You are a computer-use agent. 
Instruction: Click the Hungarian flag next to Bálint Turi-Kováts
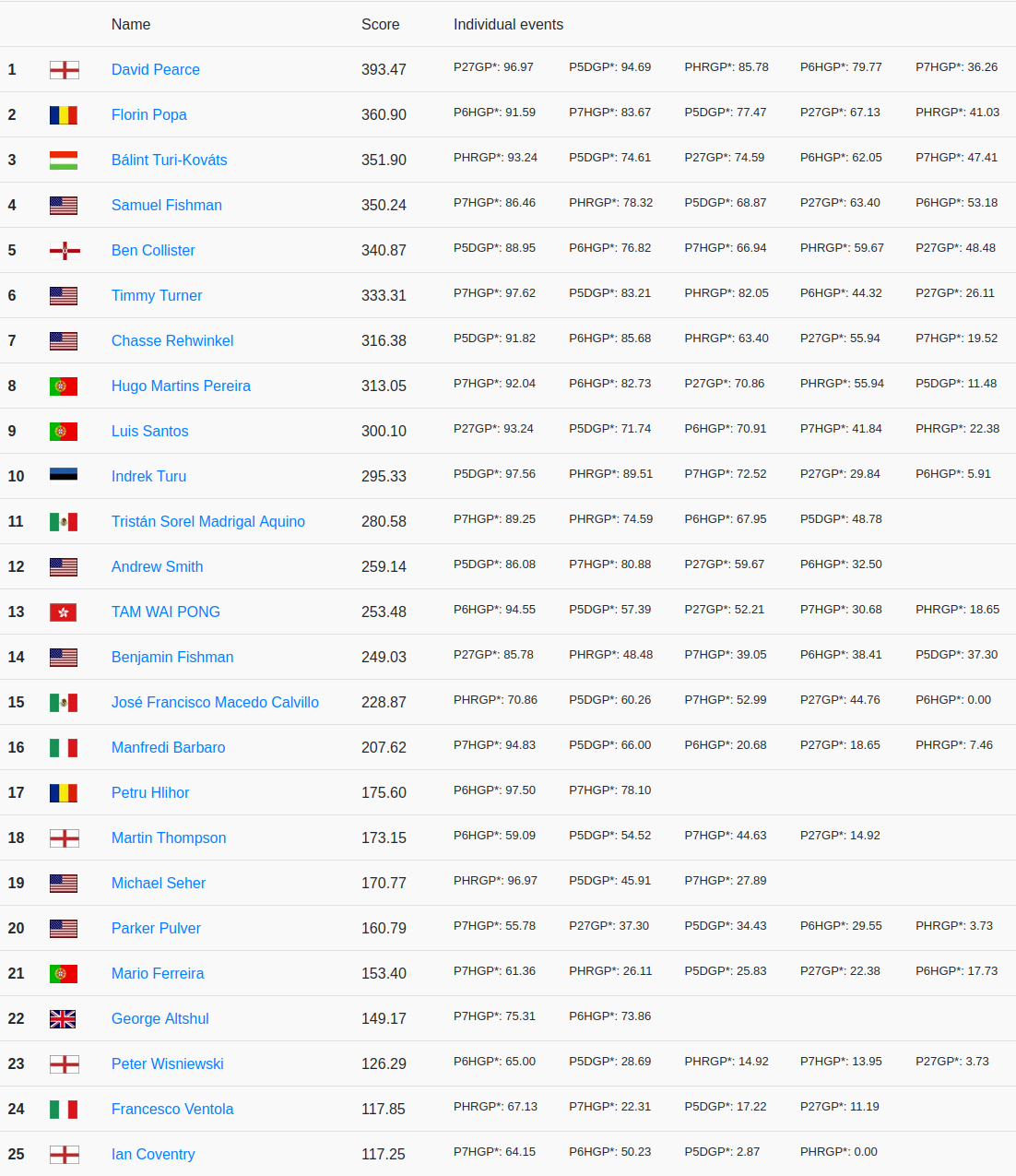pos(64,160)
